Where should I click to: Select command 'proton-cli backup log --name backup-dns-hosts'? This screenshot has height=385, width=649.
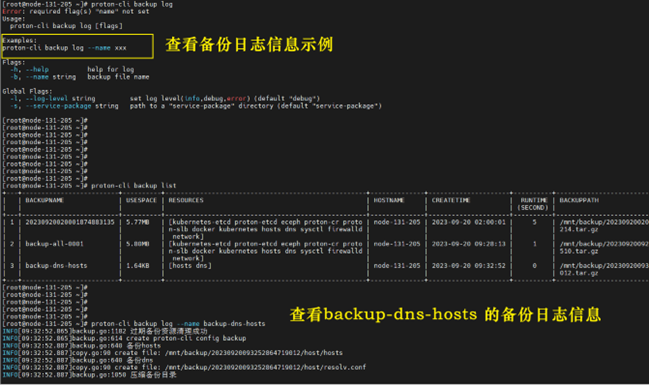point(178,324)
